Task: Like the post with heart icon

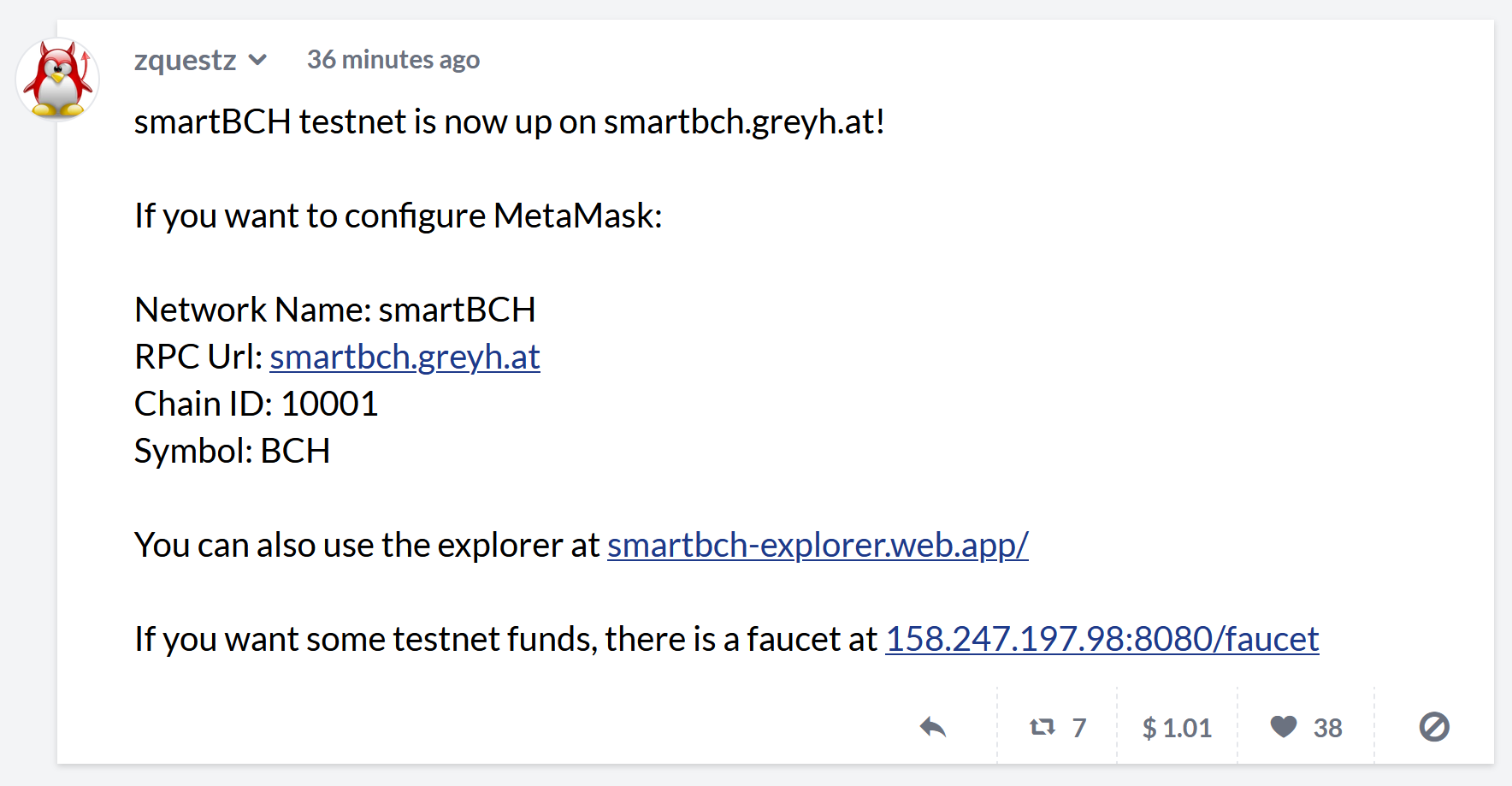Action: pos(1284,727)
